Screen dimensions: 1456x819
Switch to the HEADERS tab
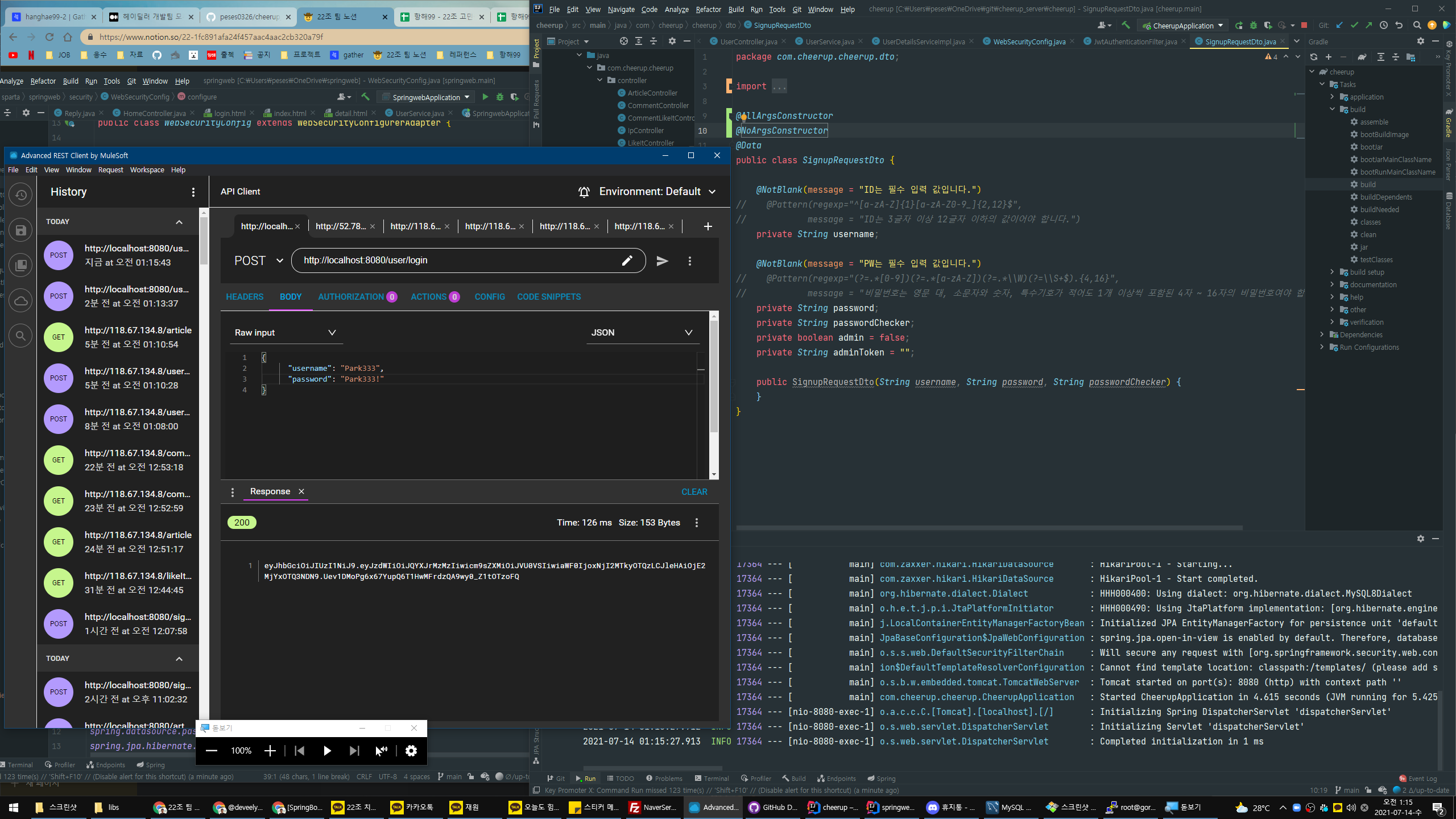tap(245, 297)
